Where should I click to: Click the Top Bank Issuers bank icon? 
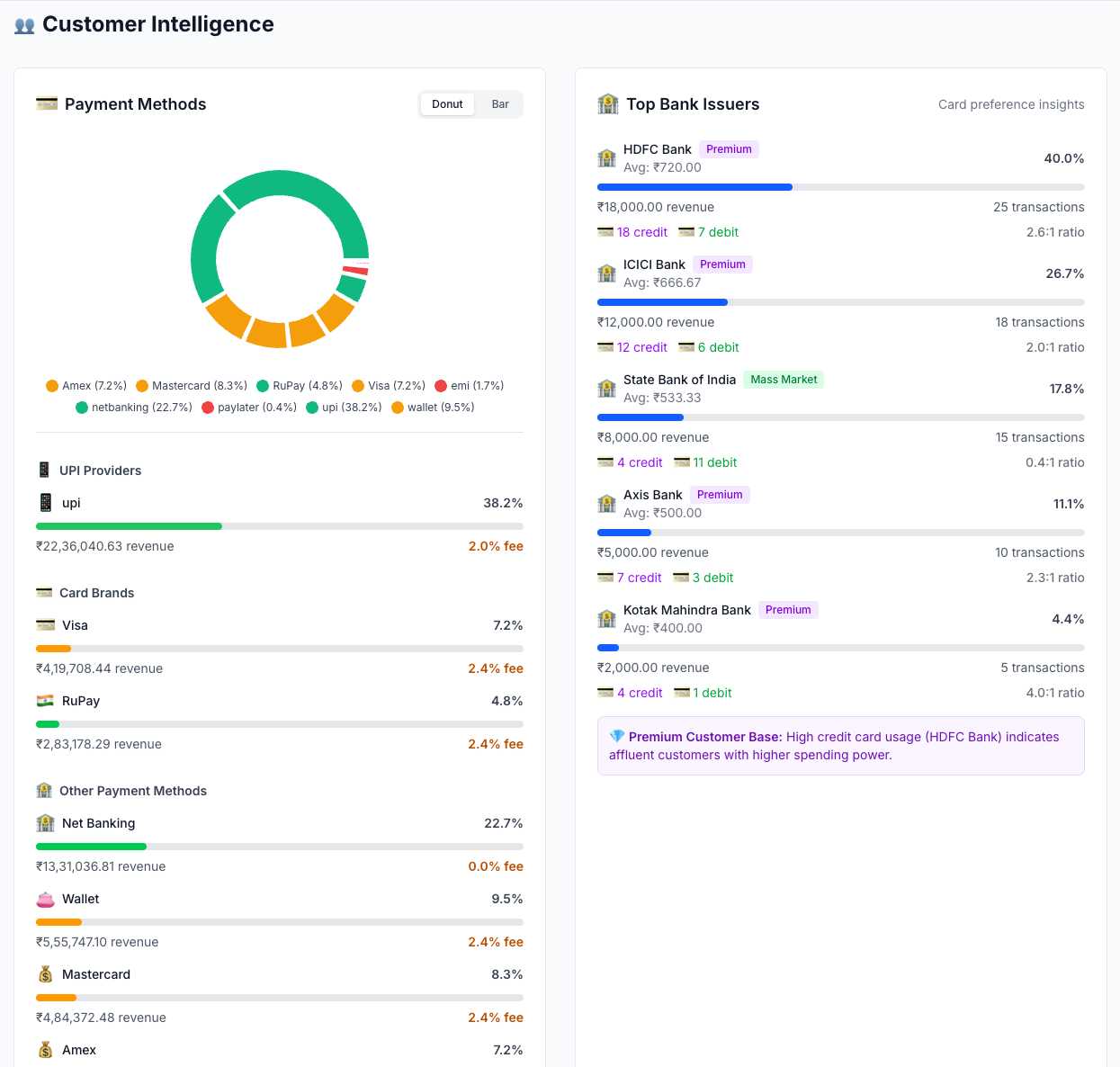point(608,104)
